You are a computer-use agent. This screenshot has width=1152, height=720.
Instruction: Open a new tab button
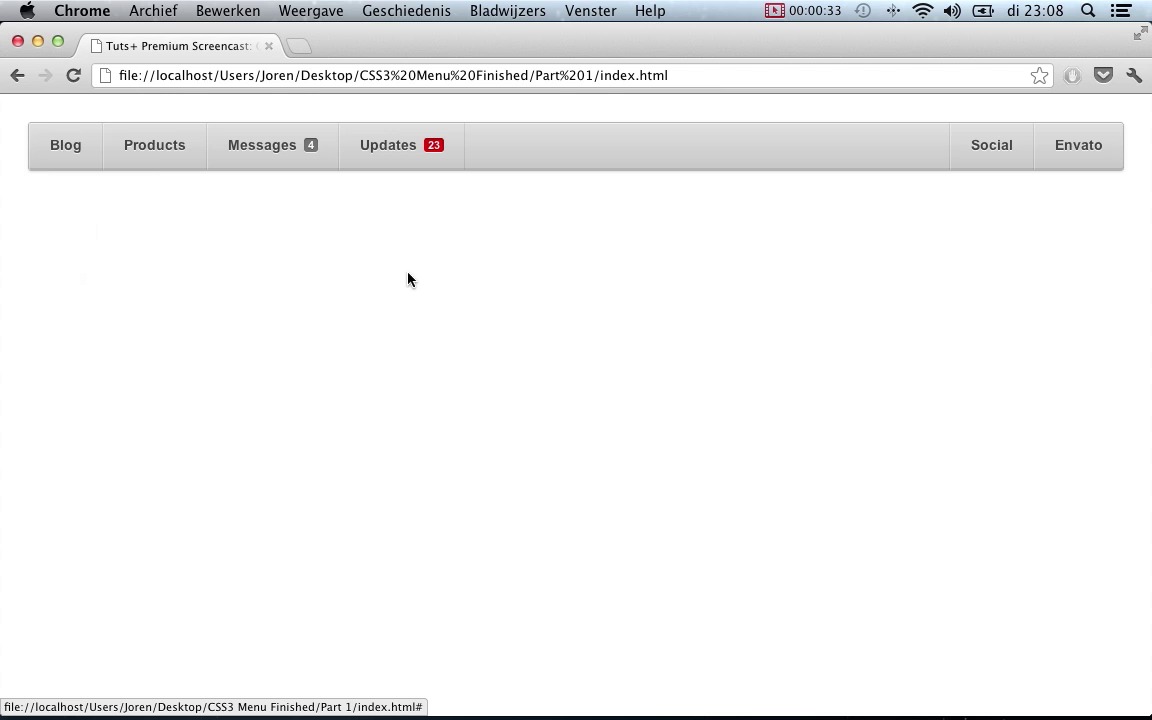click(x=299, y=46)
